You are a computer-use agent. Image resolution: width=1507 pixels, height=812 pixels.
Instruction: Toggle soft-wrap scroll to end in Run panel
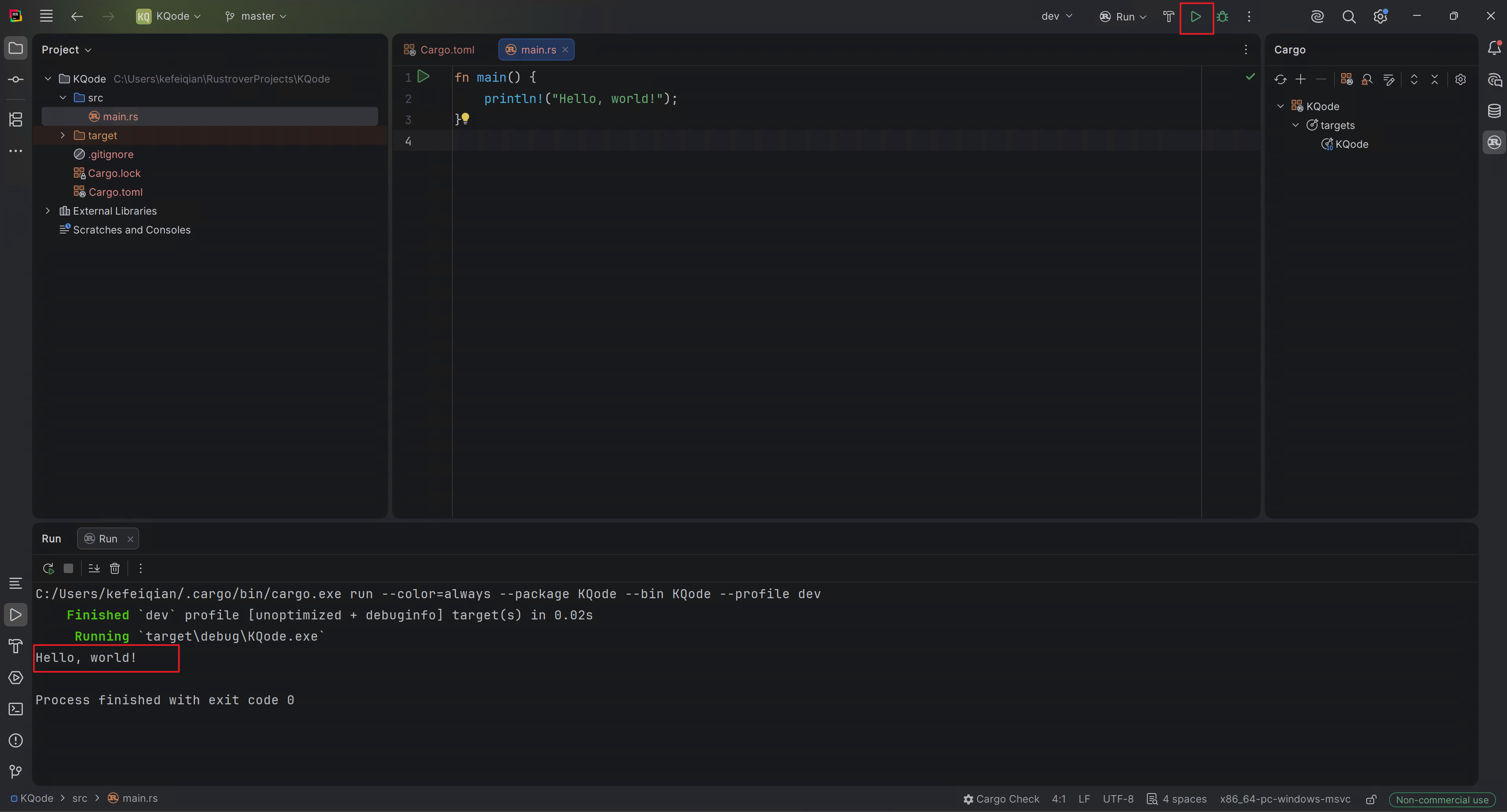click(94, 568)
